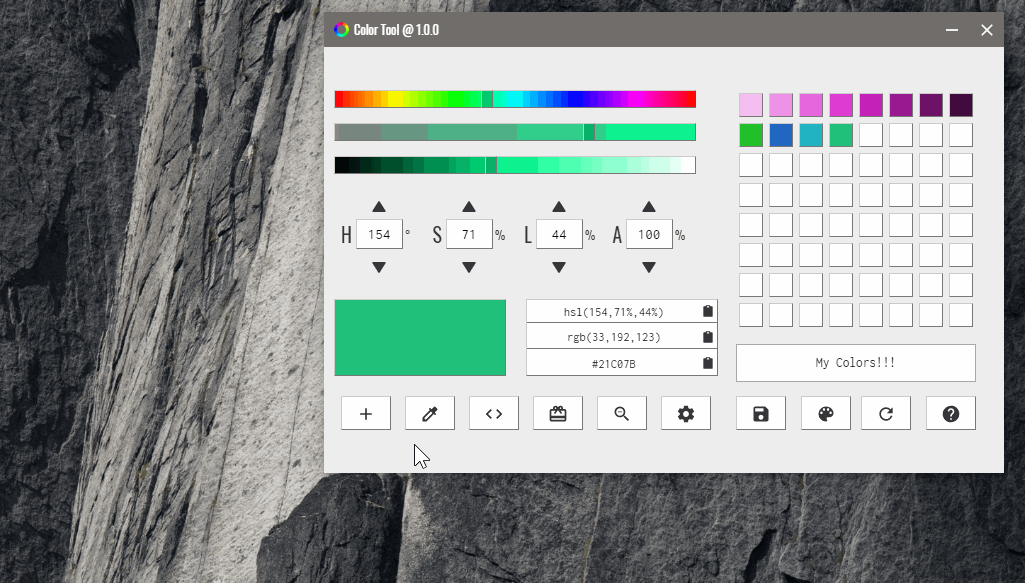Open settings with the gear icon

(x=686, y=413)
